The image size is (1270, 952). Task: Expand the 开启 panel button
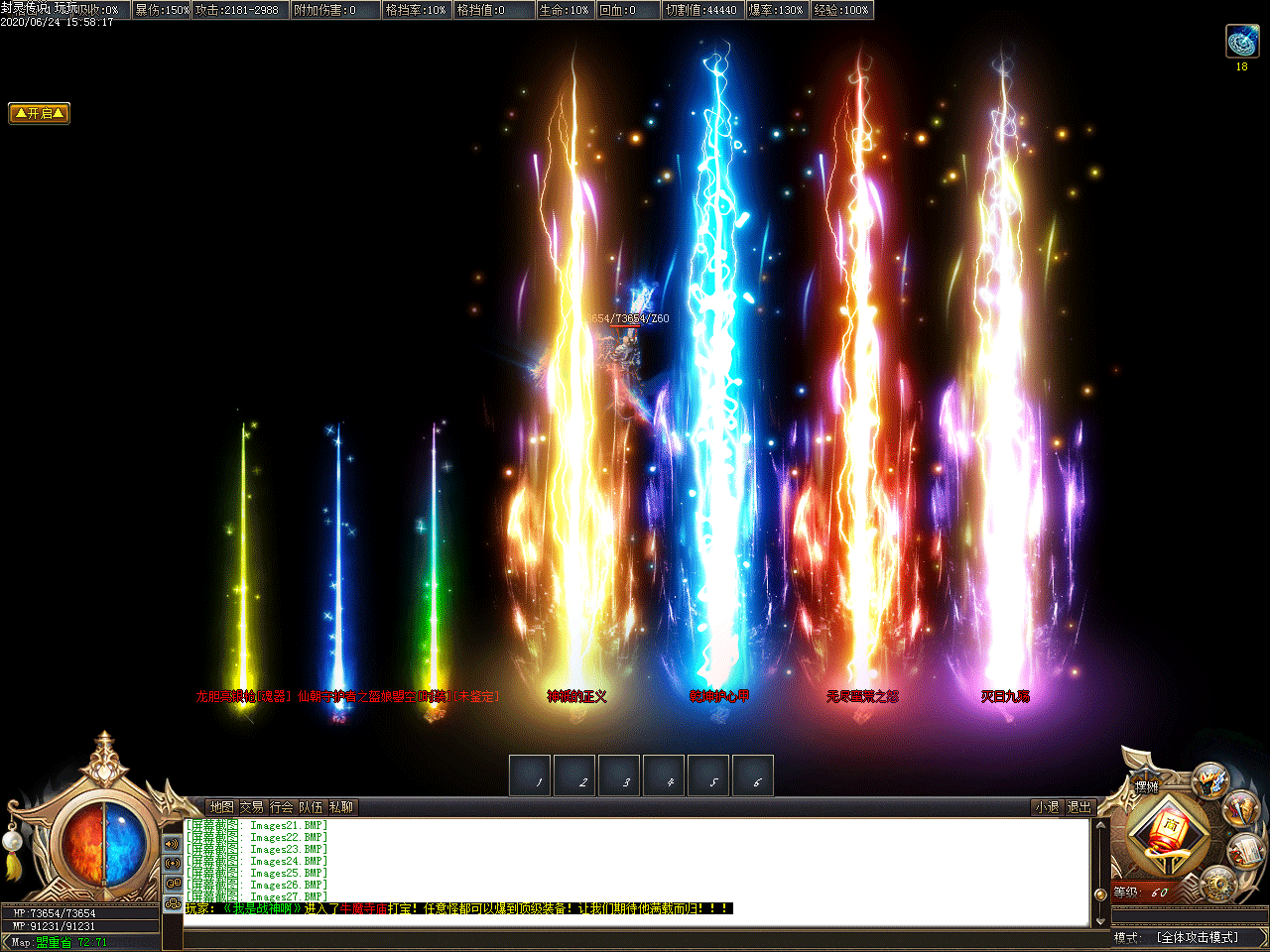[x=40, y=113]
